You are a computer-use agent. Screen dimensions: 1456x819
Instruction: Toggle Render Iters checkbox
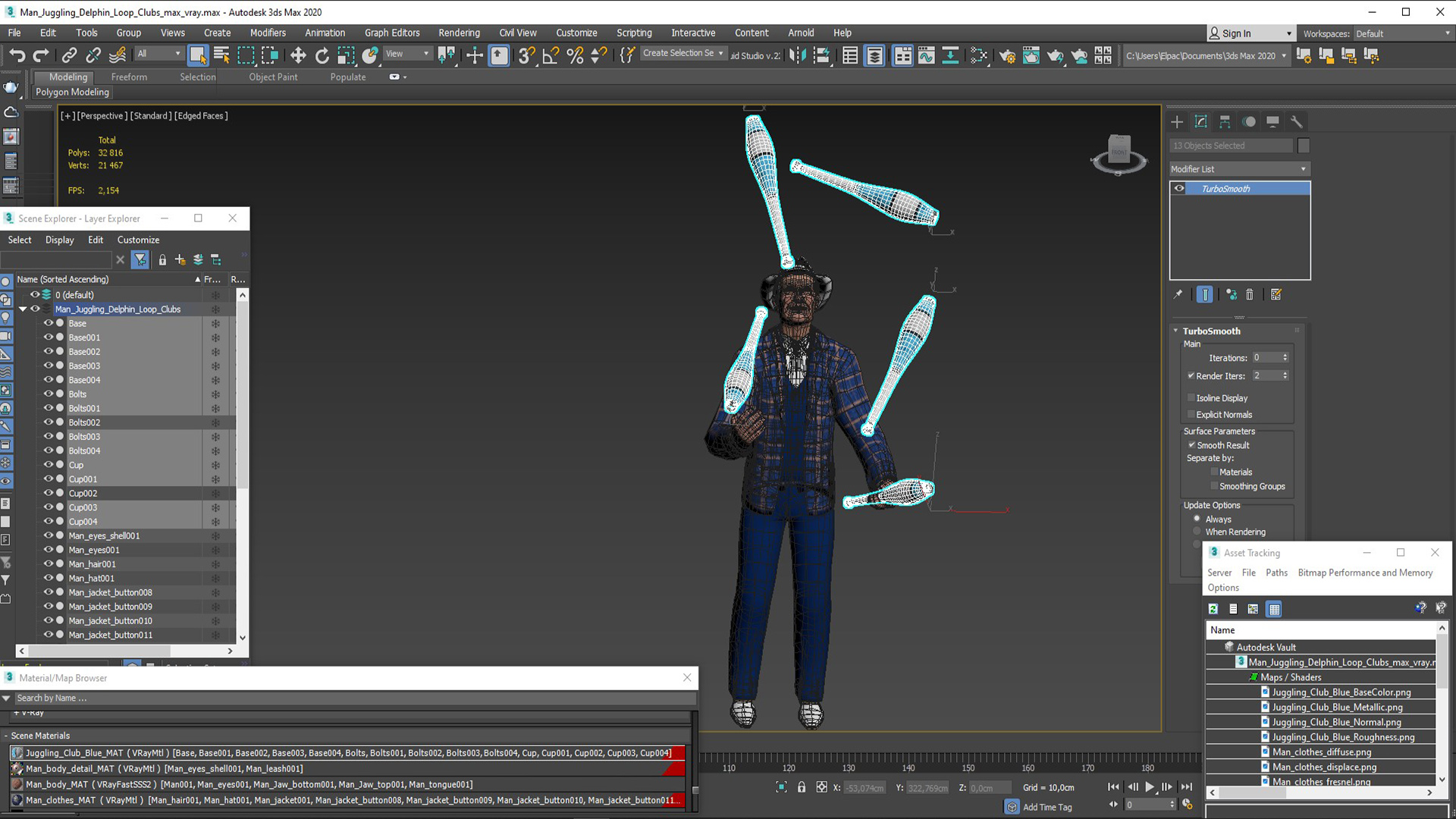tap(1191, 376)
